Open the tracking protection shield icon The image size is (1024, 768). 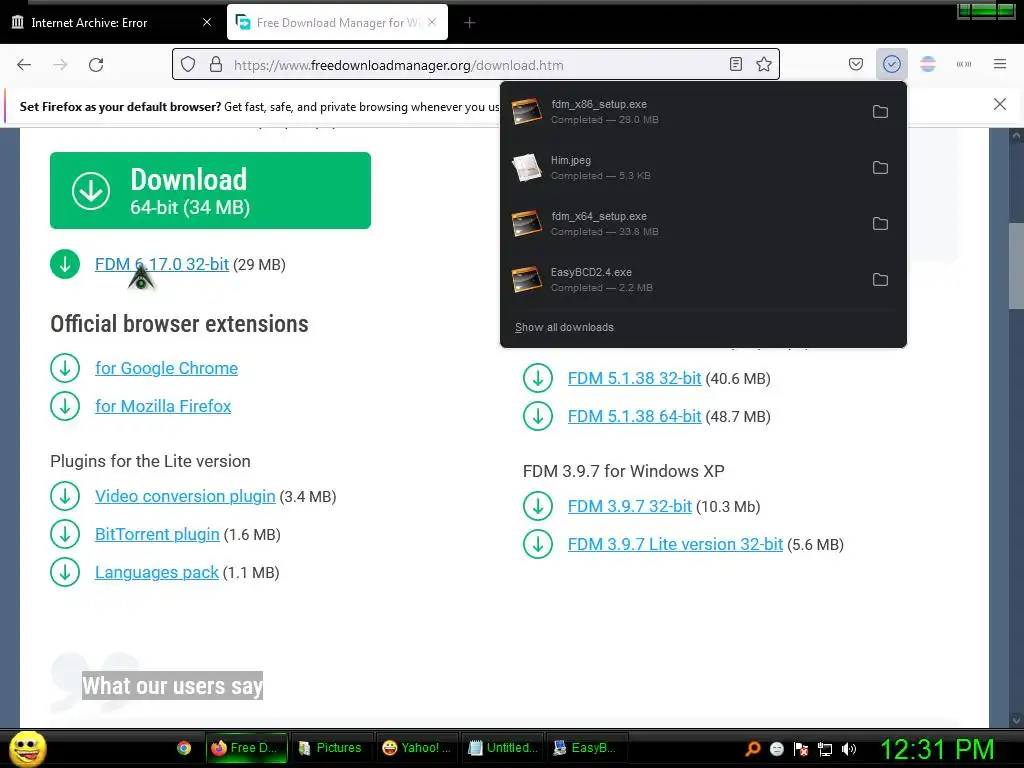(x=188, y=65)
